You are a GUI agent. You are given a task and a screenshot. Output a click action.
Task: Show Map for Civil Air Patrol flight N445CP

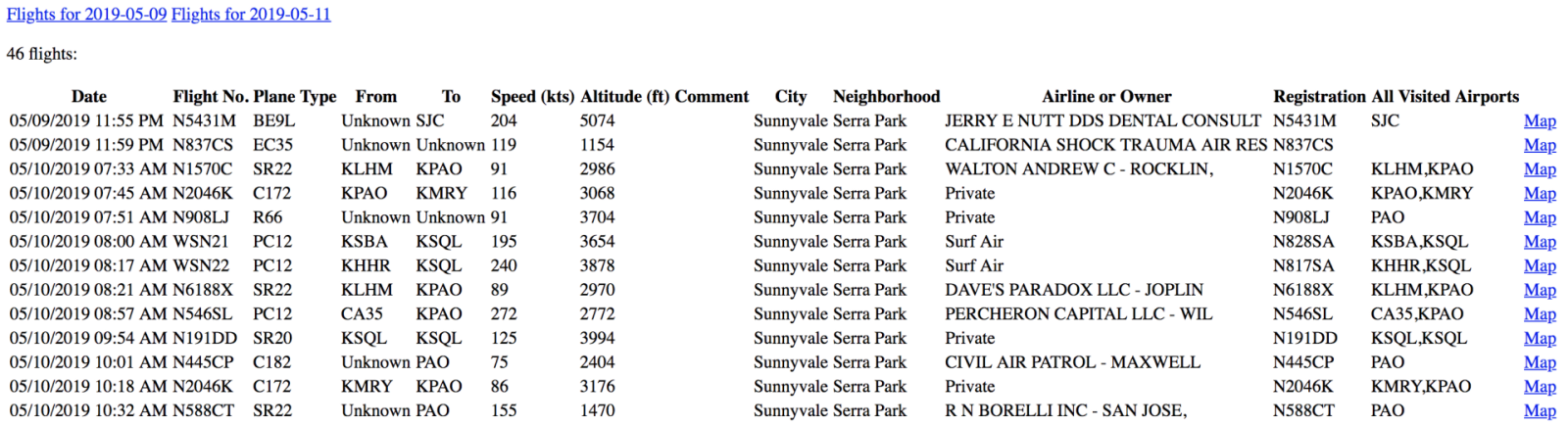click(x=1540, y=362)
